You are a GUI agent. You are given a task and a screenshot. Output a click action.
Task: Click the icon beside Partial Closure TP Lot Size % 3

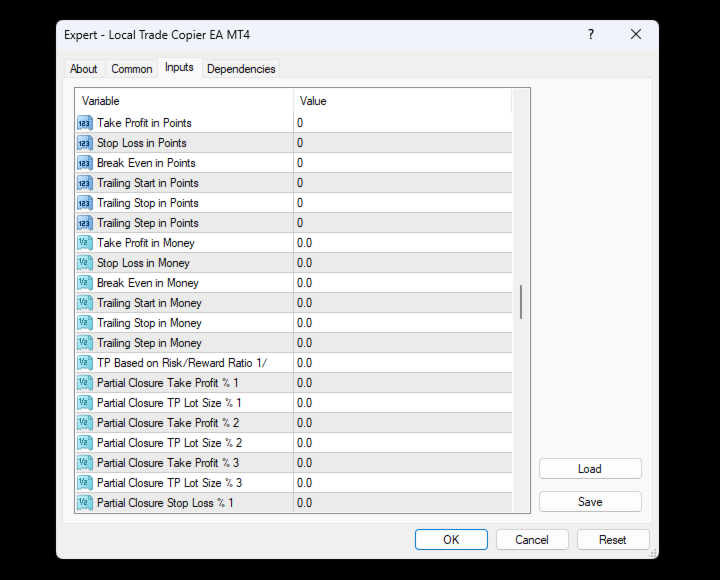[x=85, y=483]
